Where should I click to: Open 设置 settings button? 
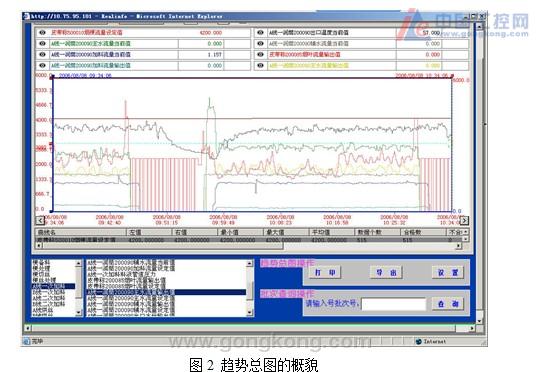448,272
